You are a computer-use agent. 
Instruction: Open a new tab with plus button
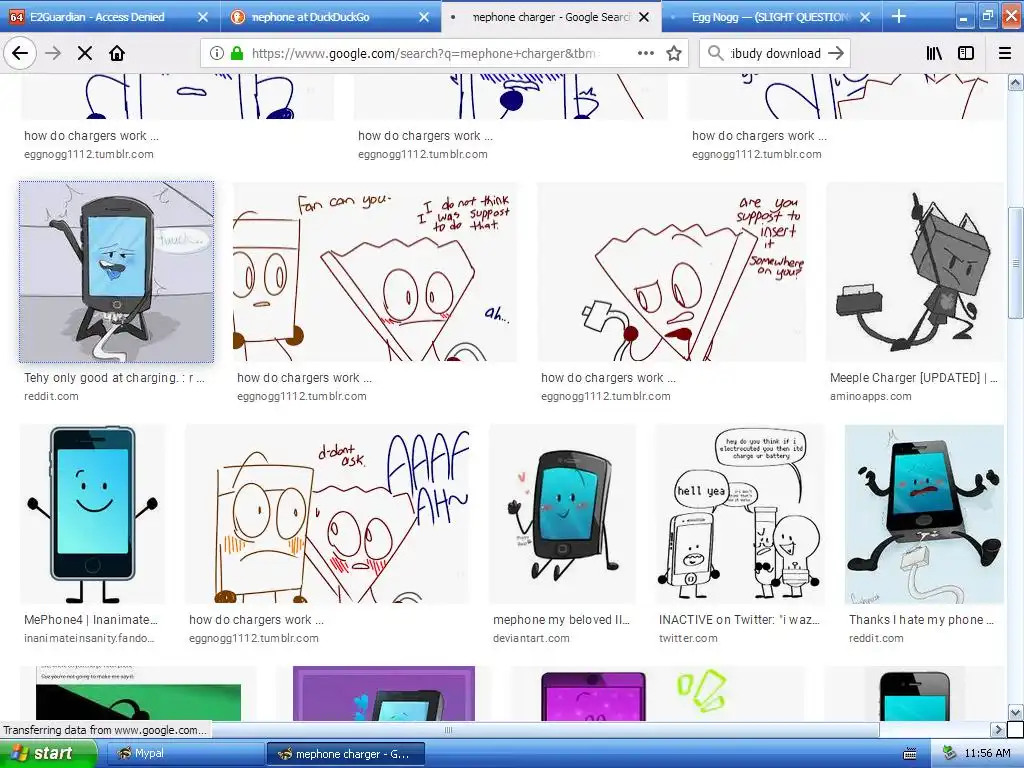click(899, 16)
